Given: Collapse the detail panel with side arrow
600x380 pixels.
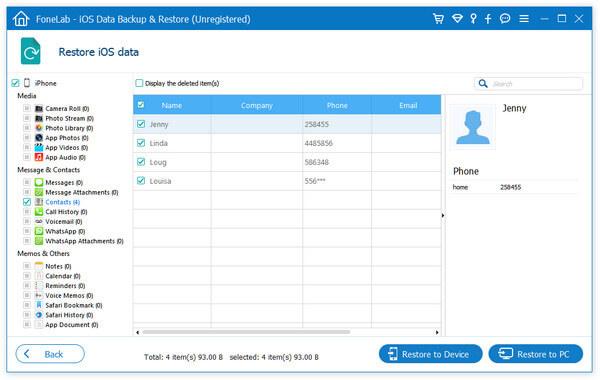Looking at the screenshot, I should coord(443,215).
